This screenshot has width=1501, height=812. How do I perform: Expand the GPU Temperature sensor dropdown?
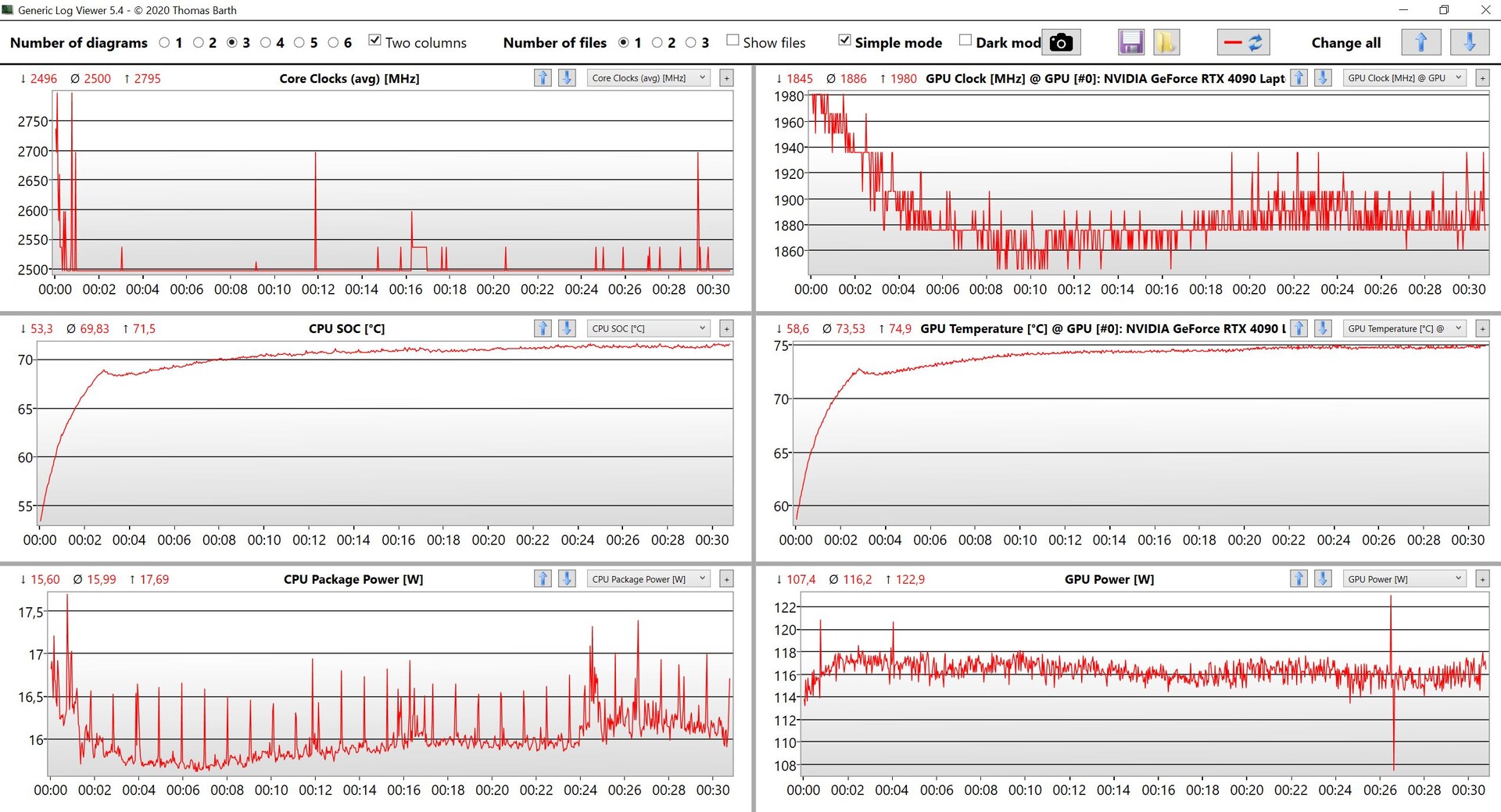(1404, 329)
